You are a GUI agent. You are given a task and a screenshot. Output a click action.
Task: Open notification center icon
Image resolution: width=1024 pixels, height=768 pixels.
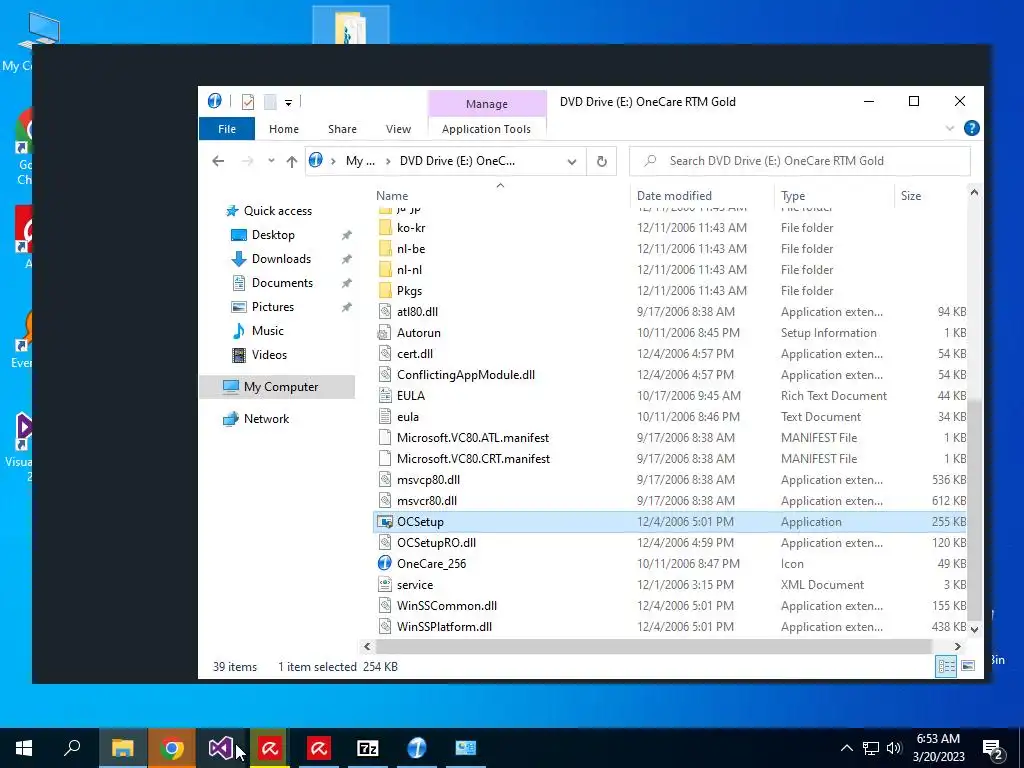click(993, 748)
